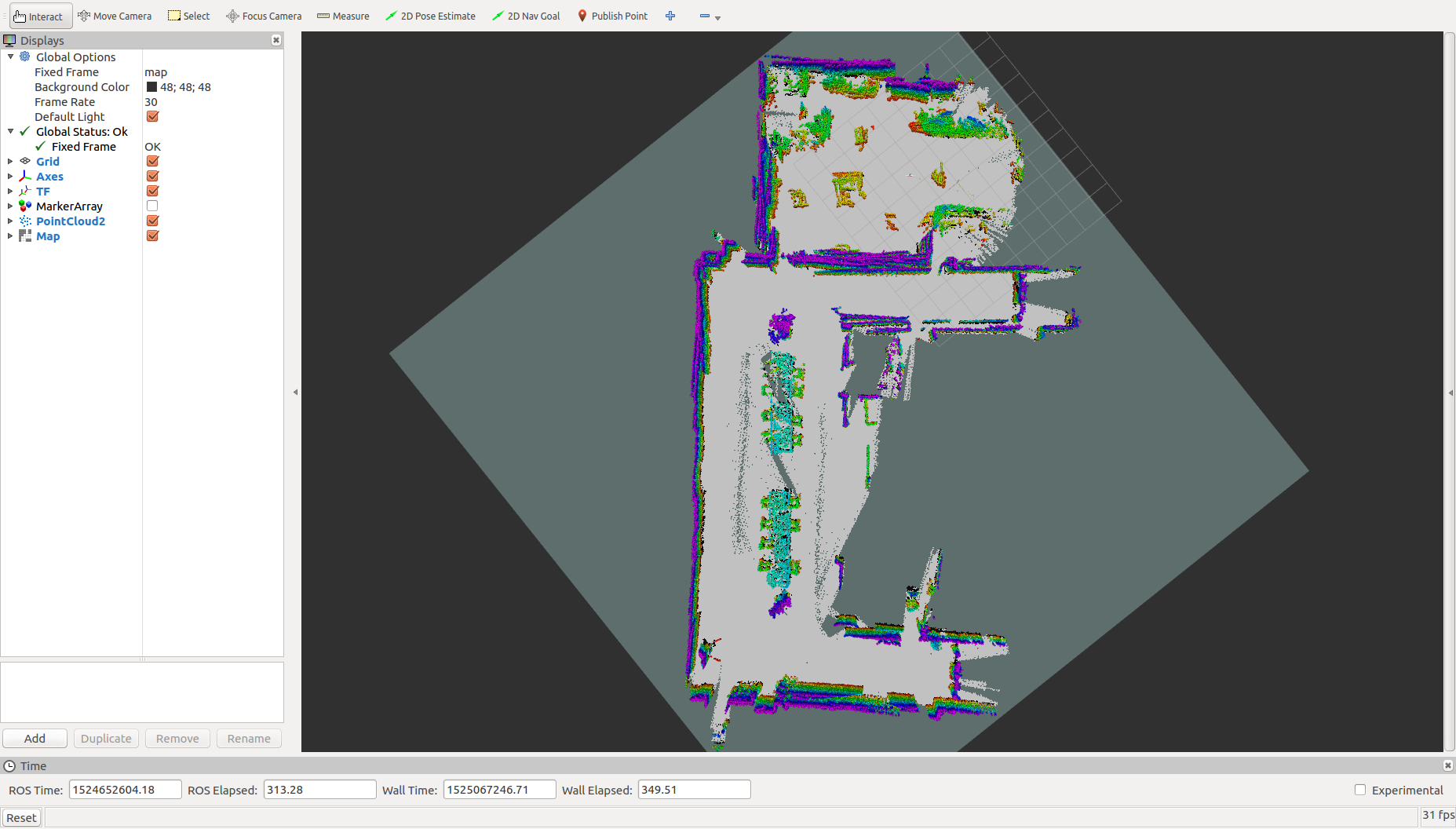Click the Focus Camera tool

[264, 16]
